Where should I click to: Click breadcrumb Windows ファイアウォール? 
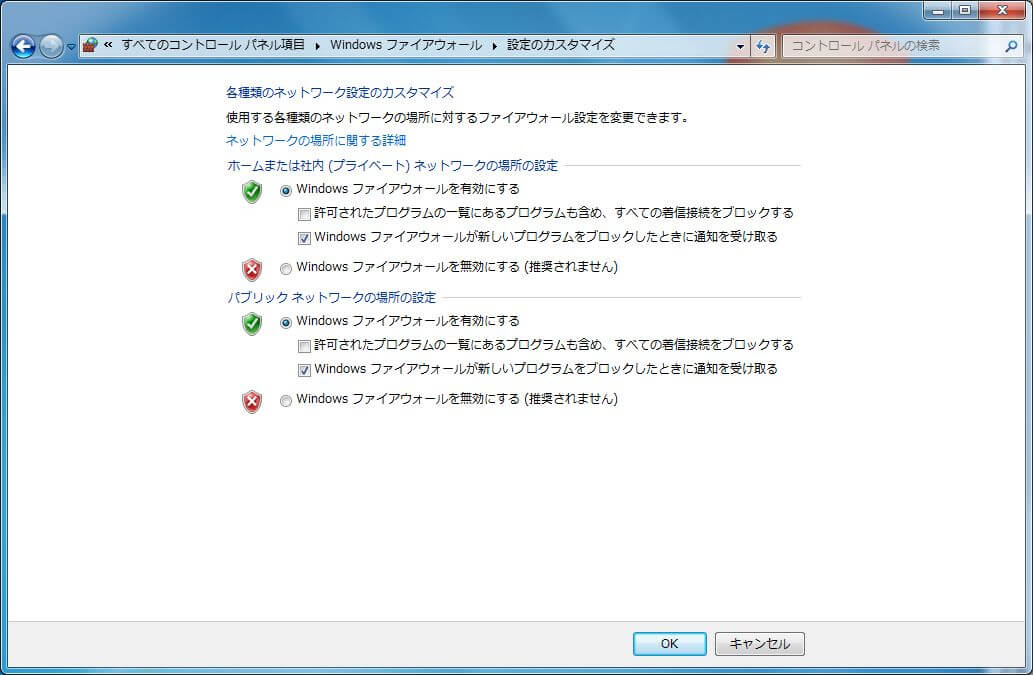[406, 45]
